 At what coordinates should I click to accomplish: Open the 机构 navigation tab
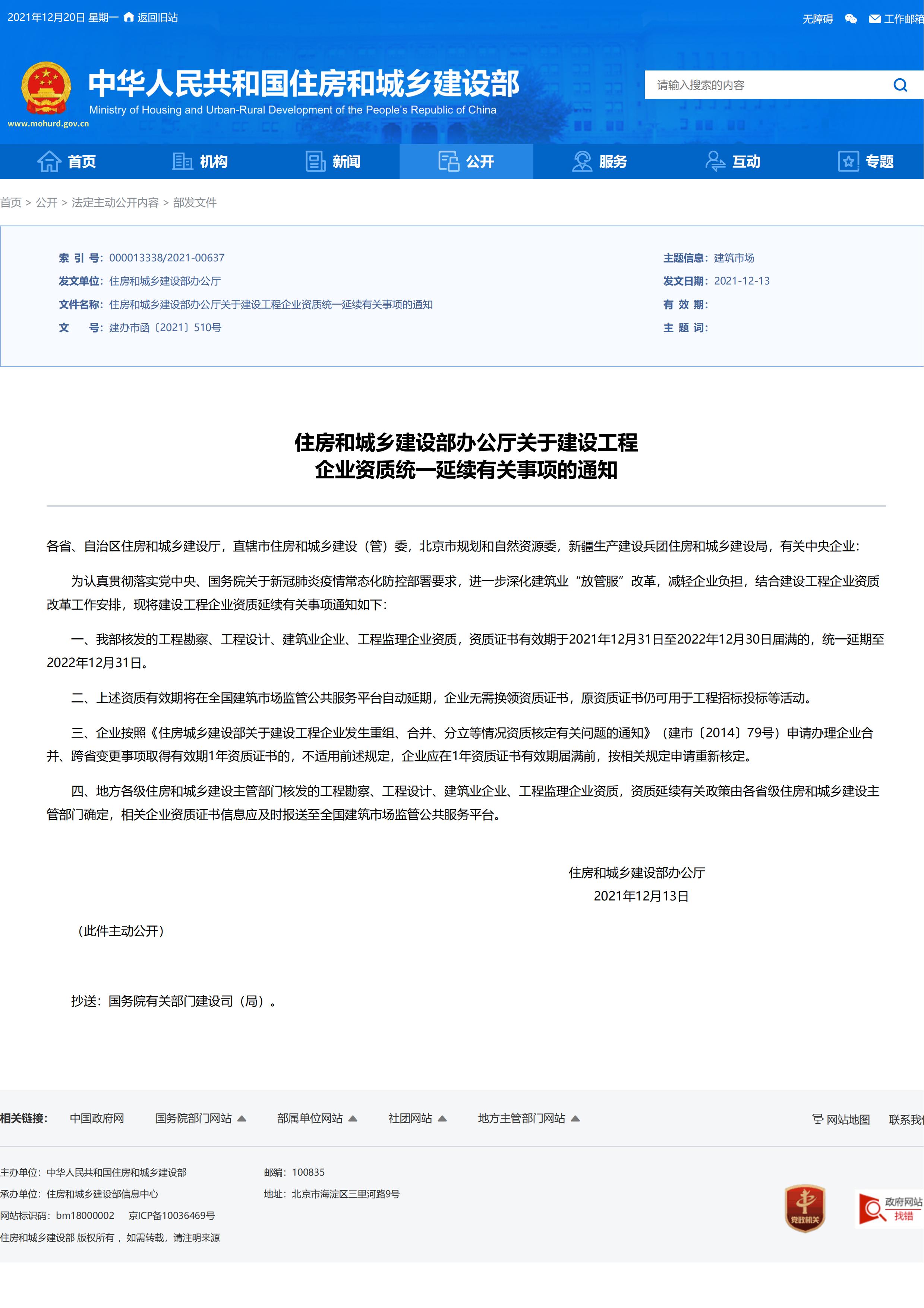pyautogui.click(x=200, y=161)
